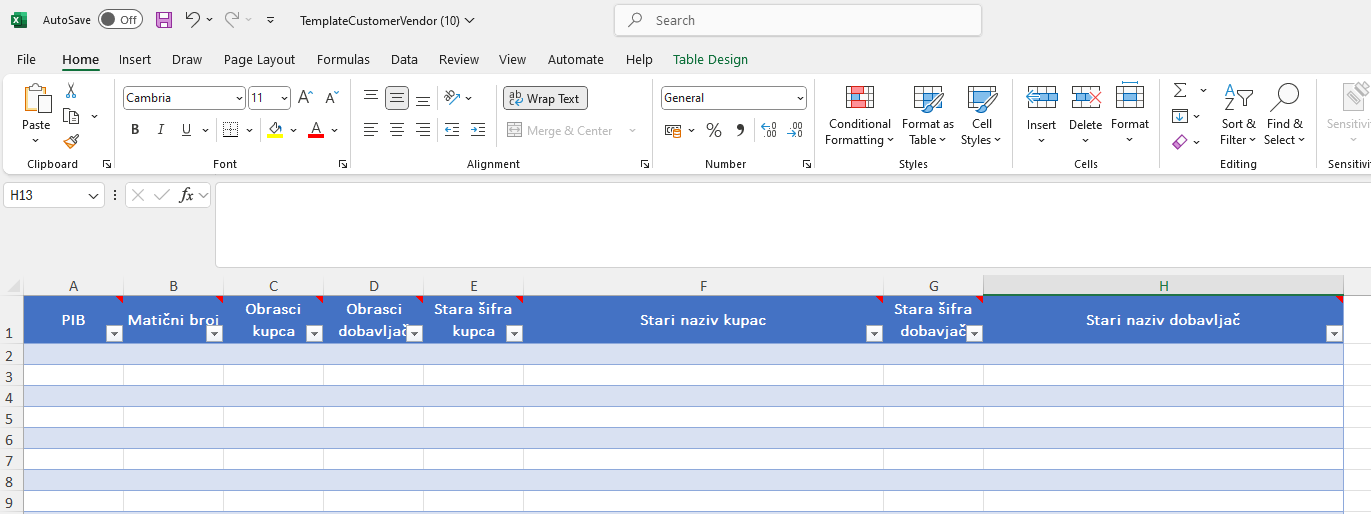Toggle AutoSave switch

pos(120,20)
